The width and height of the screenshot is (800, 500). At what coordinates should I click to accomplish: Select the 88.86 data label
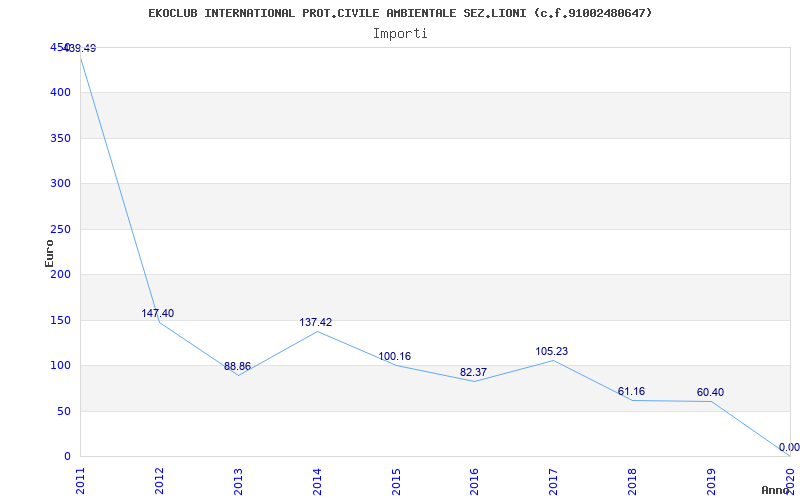(237, 366)
